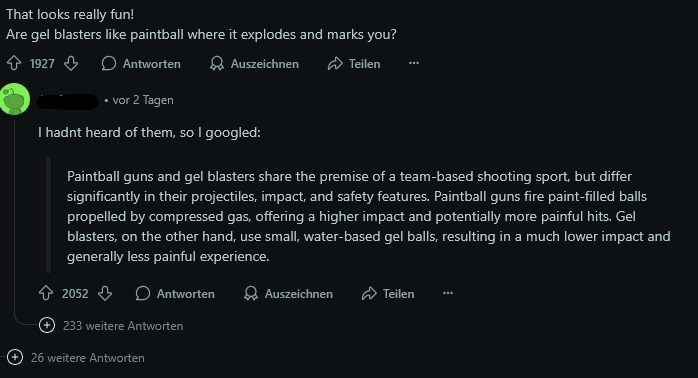Upvote the gel blasters question comment
698x378 pixels.
14,63
